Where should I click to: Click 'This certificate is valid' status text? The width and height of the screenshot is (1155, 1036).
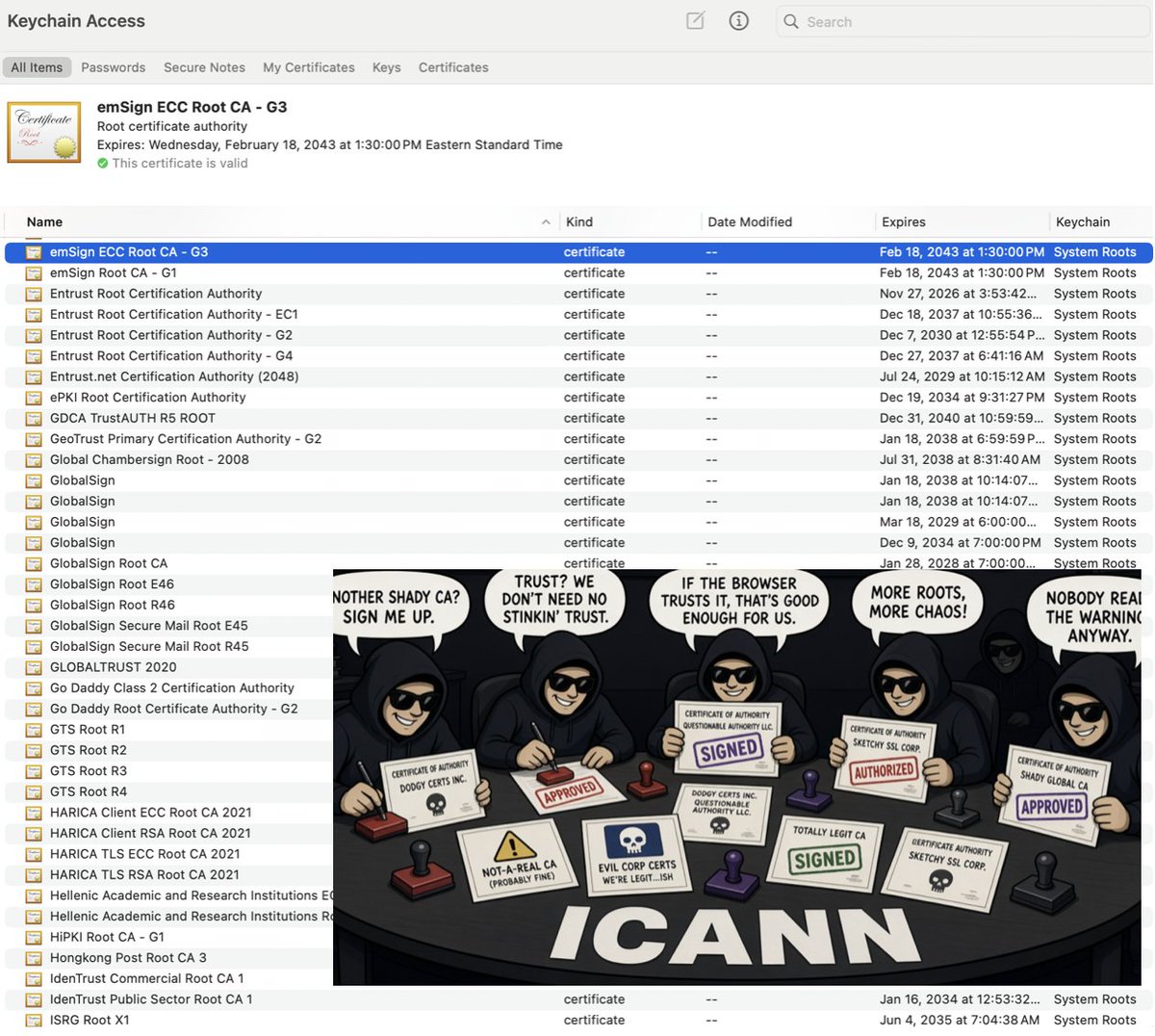point(180,164)
